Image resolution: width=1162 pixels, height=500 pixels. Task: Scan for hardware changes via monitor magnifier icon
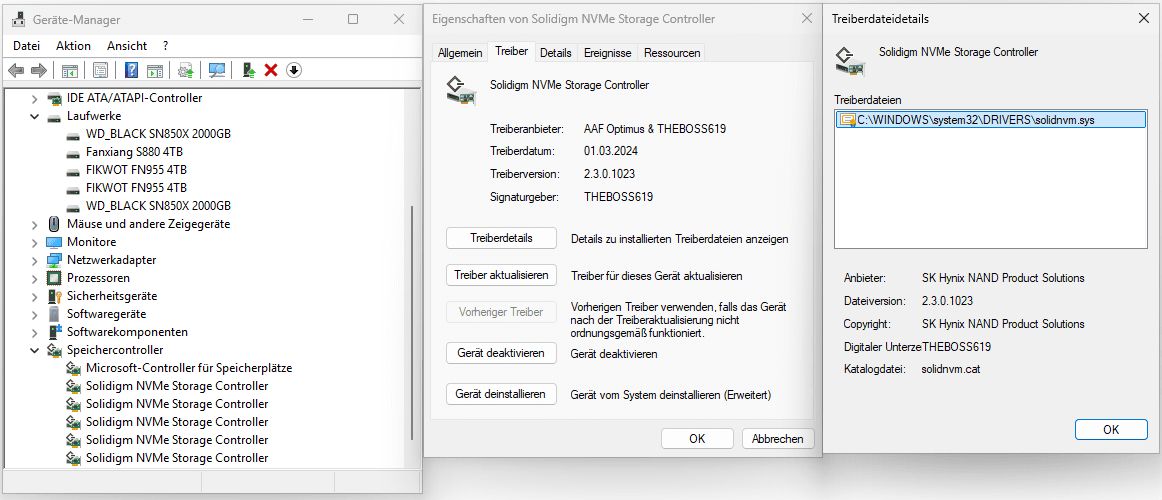tap(217, 70)
